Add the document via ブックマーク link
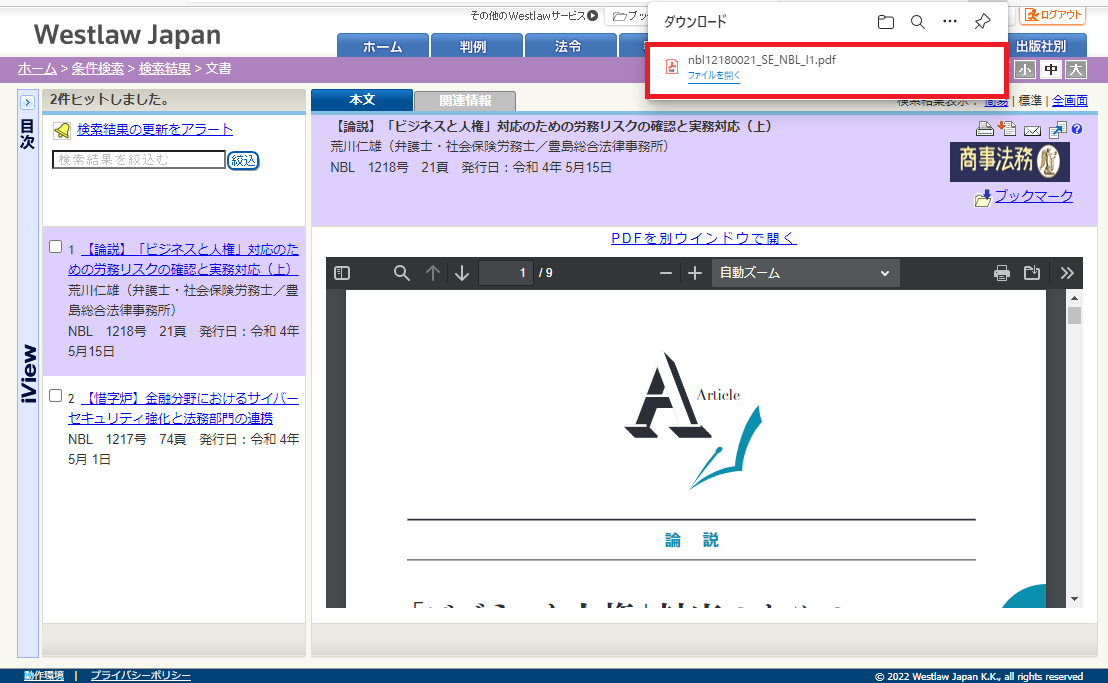1108x683 pixels. [x=1034, y=196]
